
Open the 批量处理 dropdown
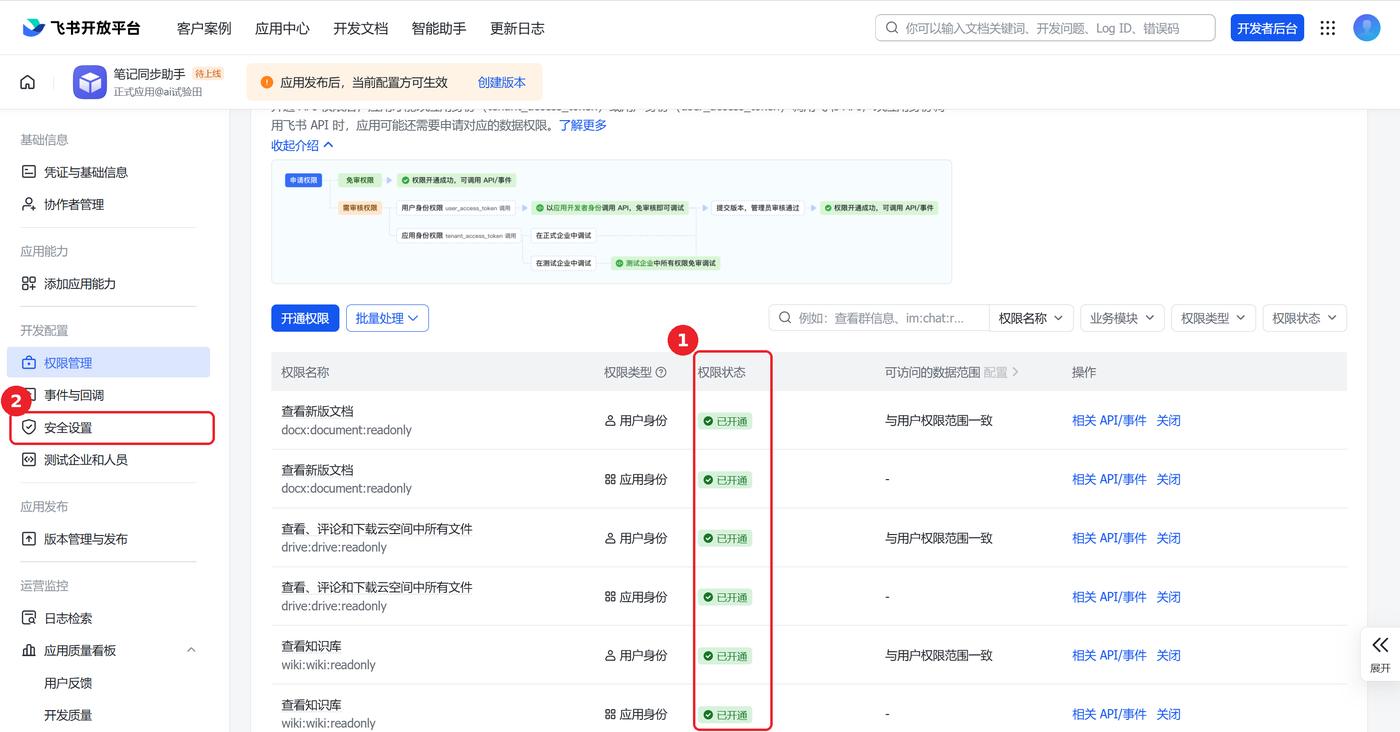387,318
